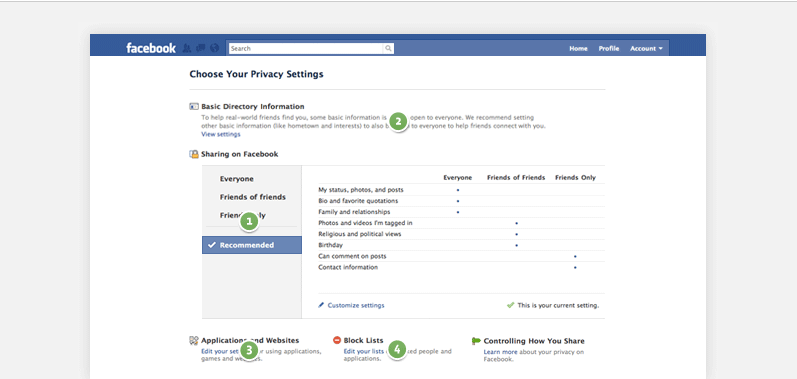797x379 pixels.
Task: Open friend requests icon in header
Action: pyautogui.click(x=187, y=48)
